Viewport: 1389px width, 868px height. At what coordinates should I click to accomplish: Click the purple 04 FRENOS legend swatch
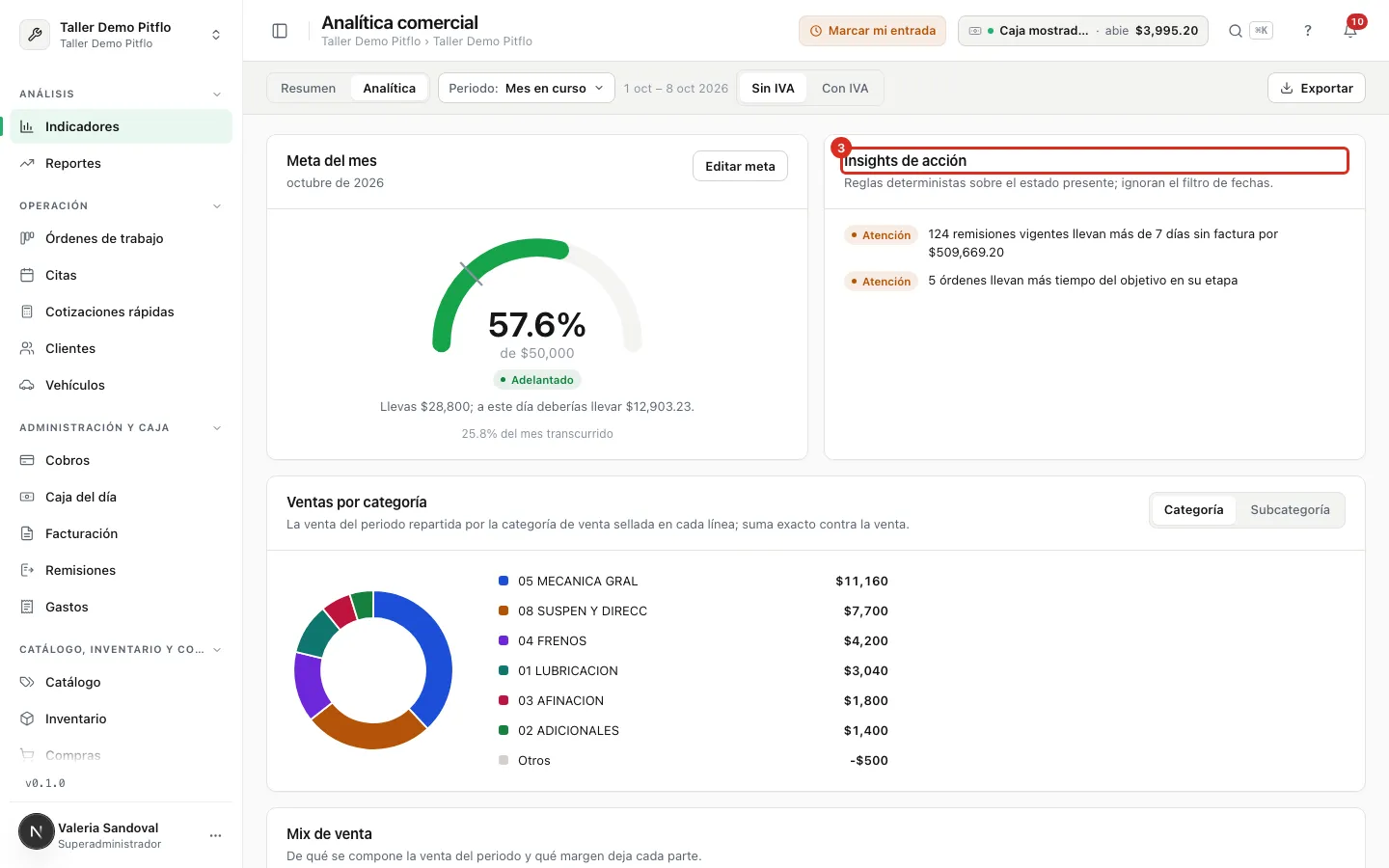(504, 640)
